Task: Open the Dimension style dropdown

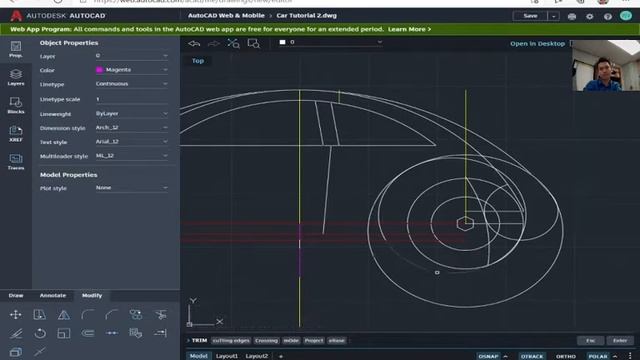Action: (131, 127)
